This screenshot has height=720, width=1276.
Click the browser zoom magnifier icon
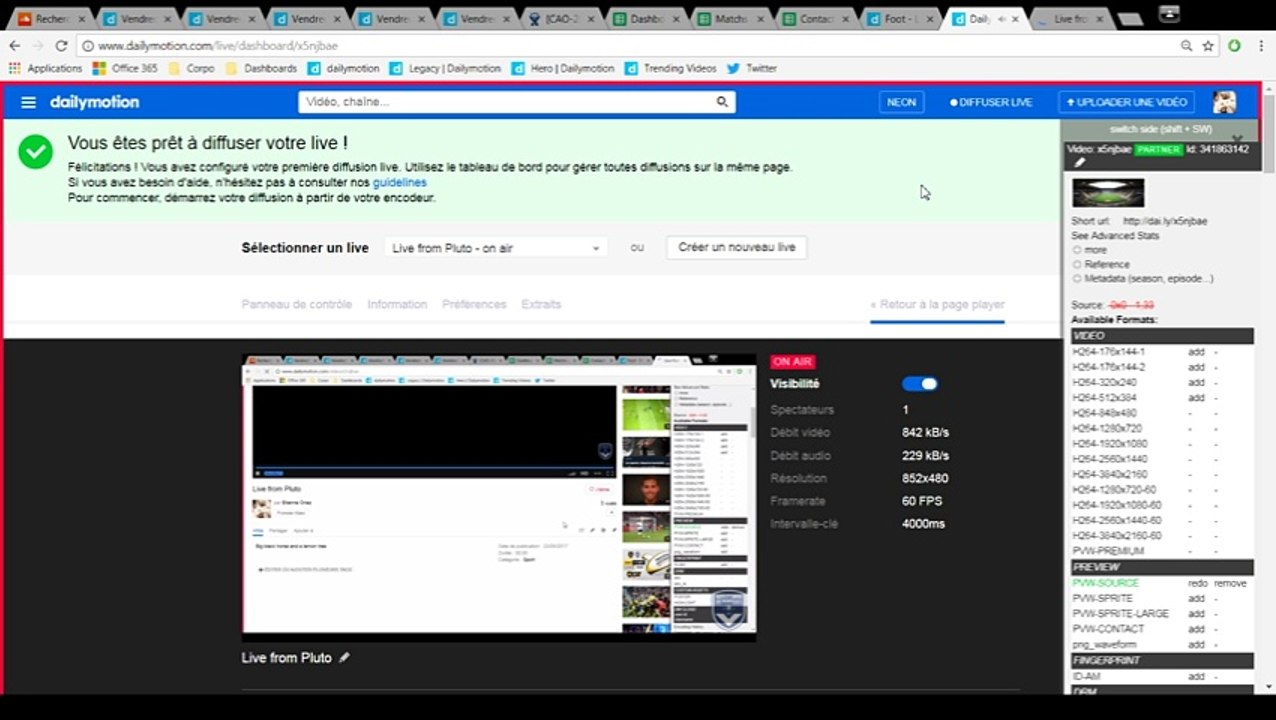click(x=1186, y=46)
